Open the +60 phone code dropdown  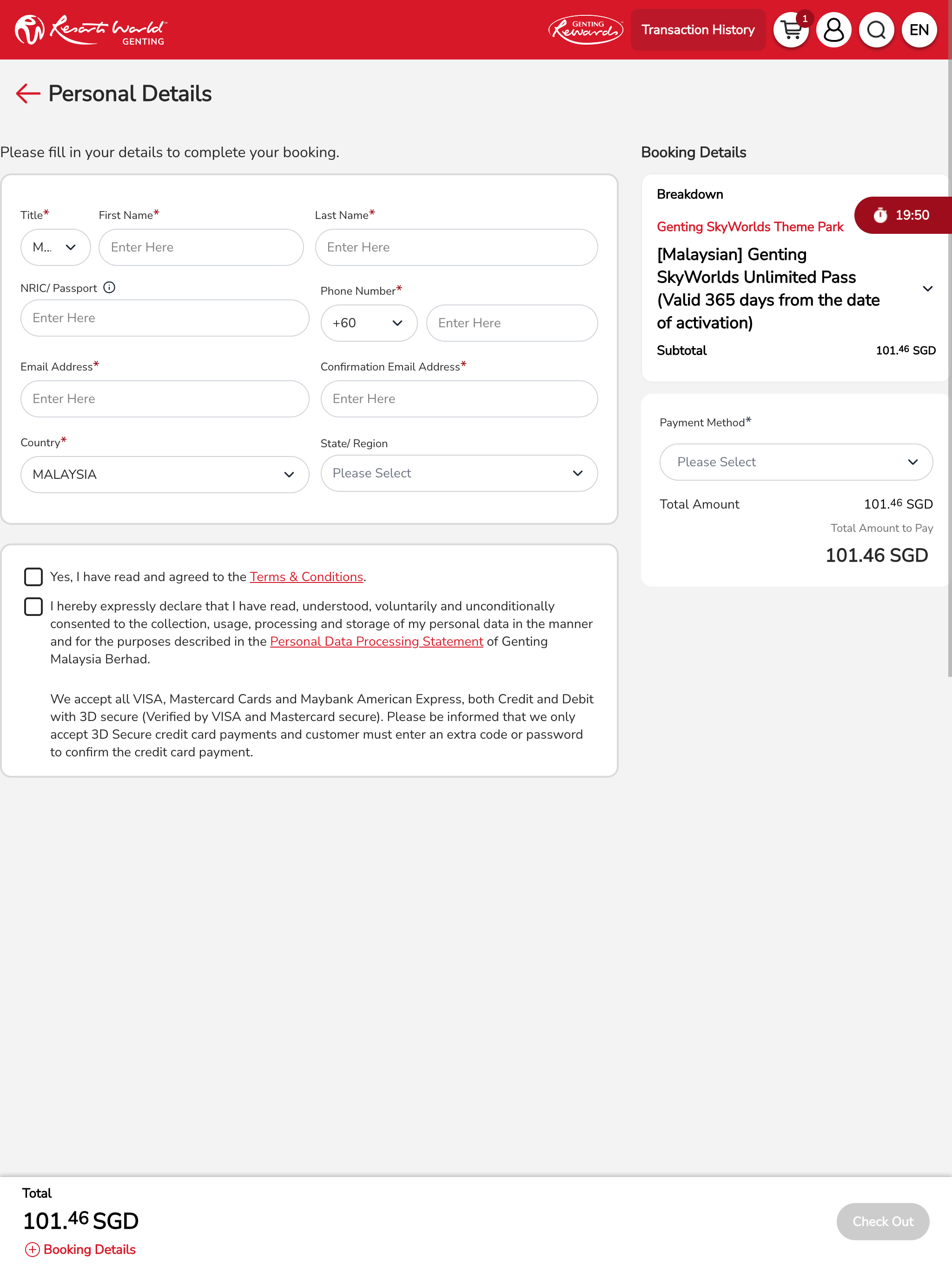368,323
